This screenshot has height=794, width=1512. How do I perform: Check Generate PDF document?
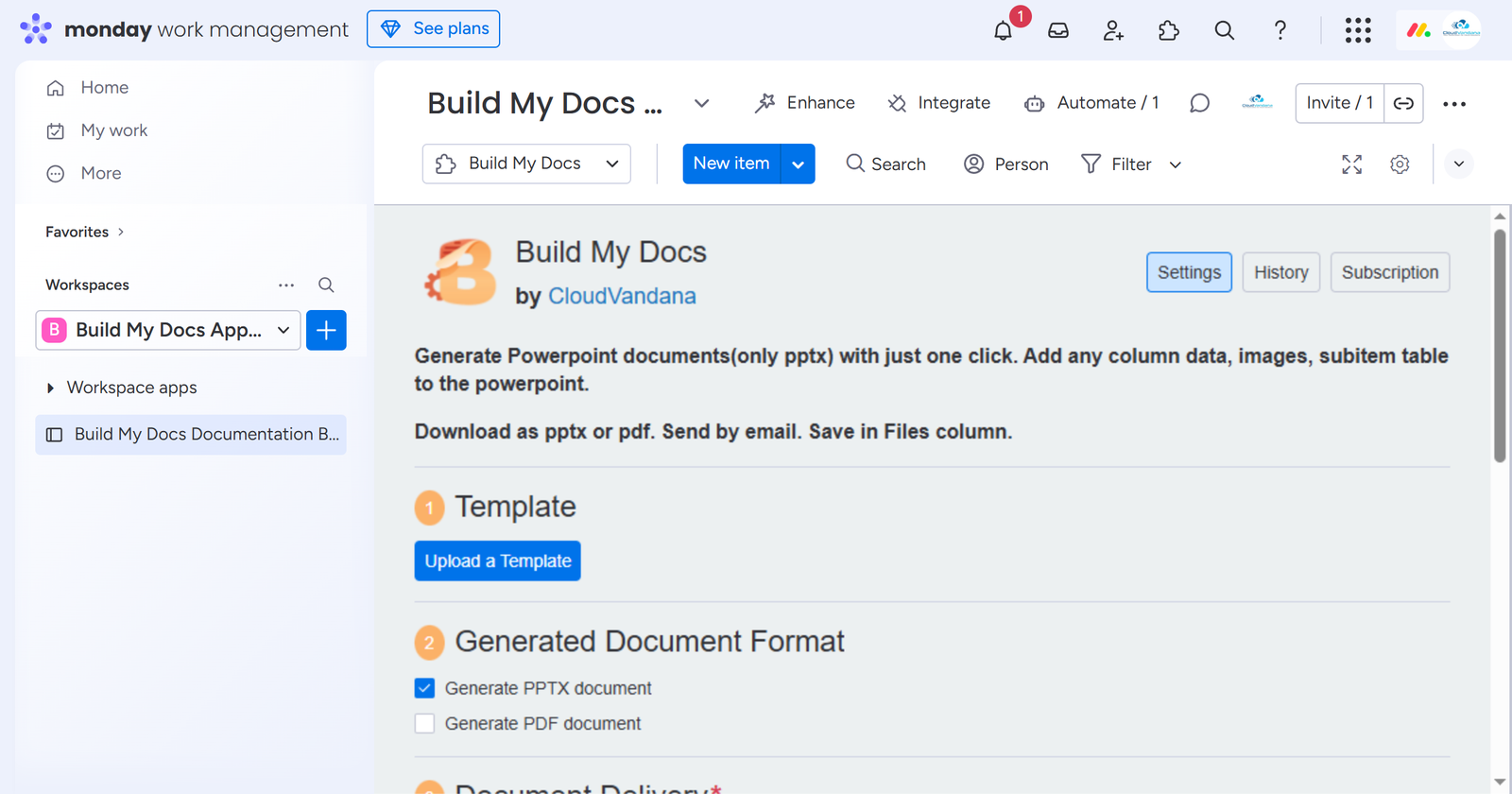point(424,723)
